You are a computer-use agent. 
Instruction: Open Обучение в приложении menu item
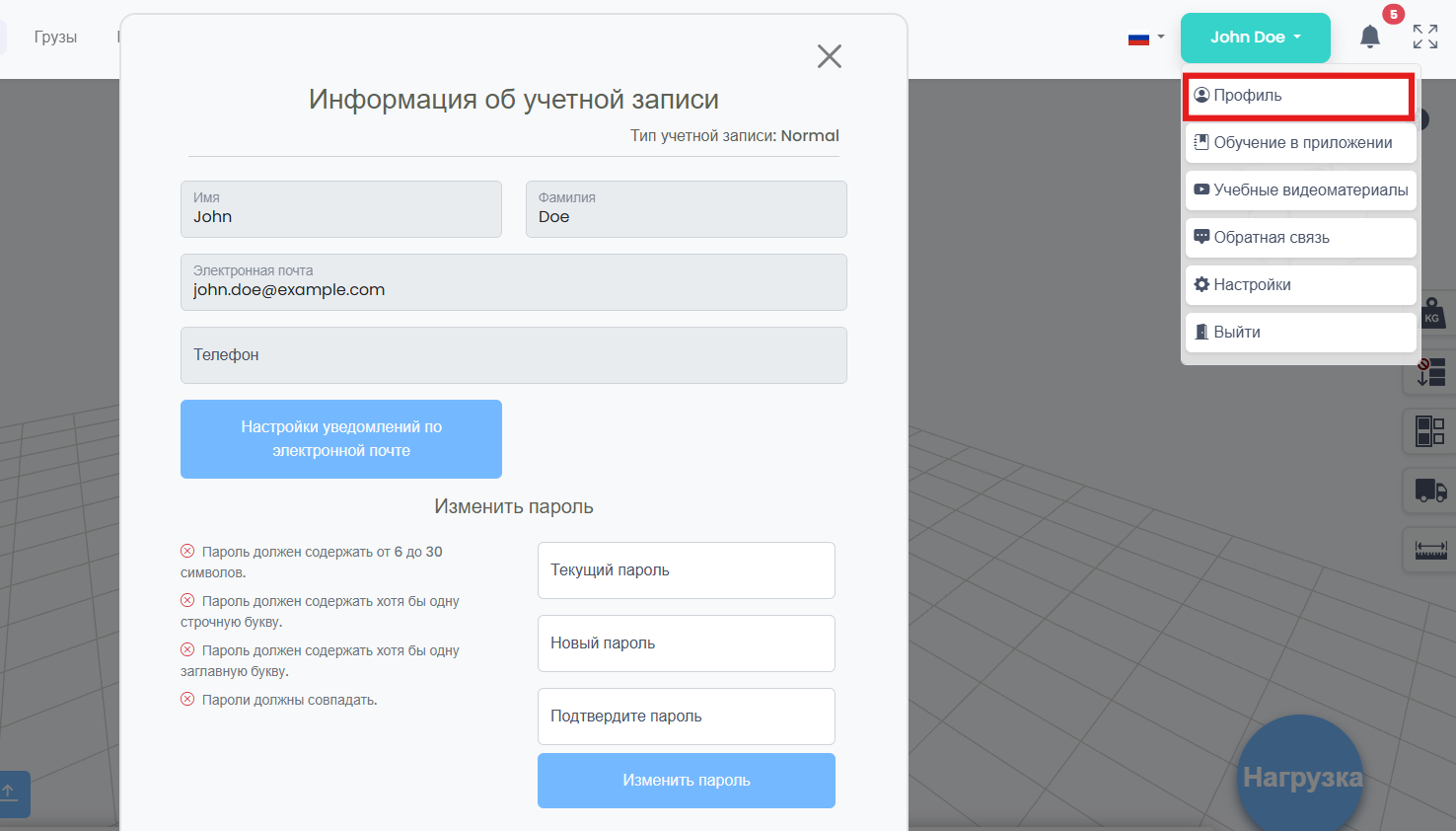(x=1301, y=143)
